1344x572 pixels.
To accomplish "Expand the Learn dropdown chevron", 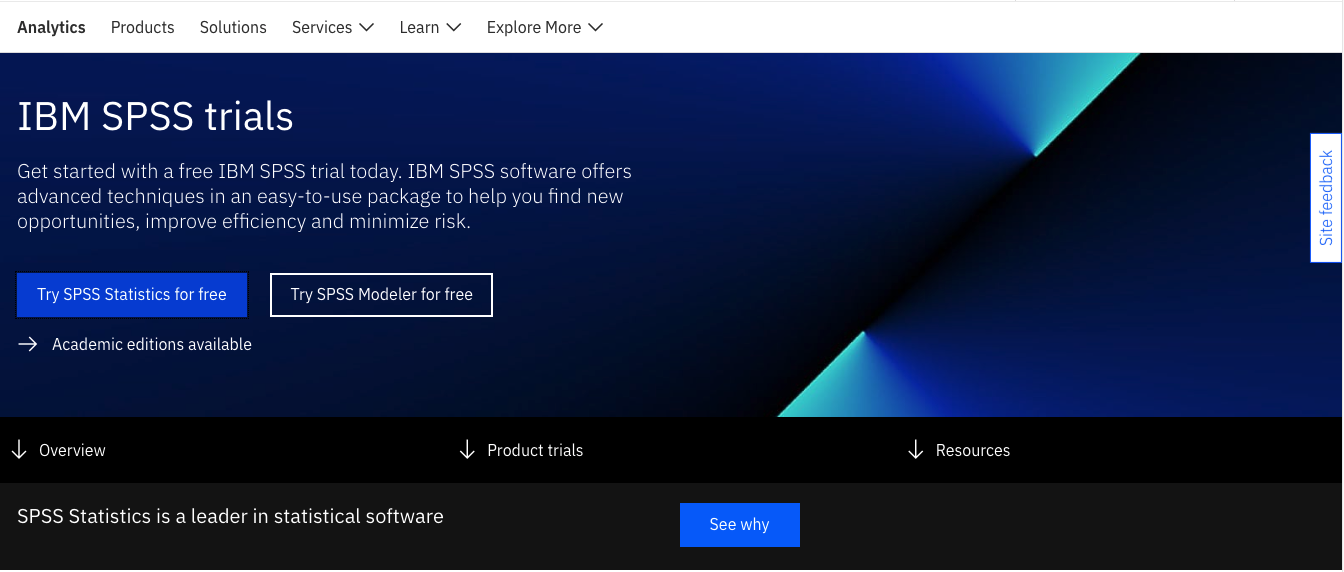I will point(453,28).
